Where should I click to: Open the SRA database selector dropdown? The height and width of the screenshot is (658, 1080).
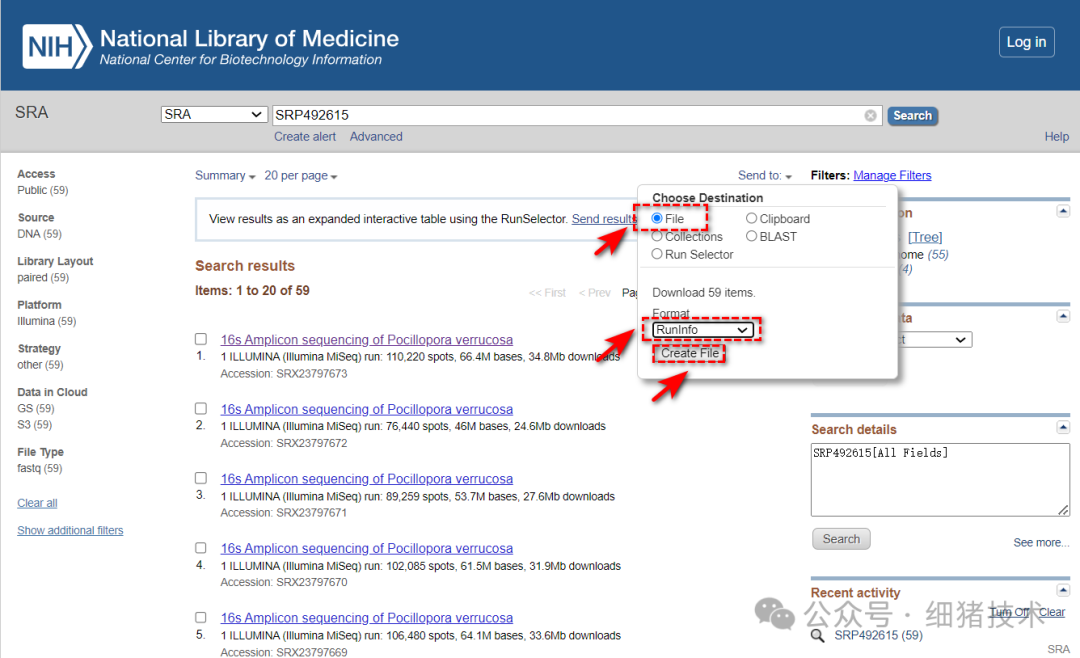click(x=214, y=115)
